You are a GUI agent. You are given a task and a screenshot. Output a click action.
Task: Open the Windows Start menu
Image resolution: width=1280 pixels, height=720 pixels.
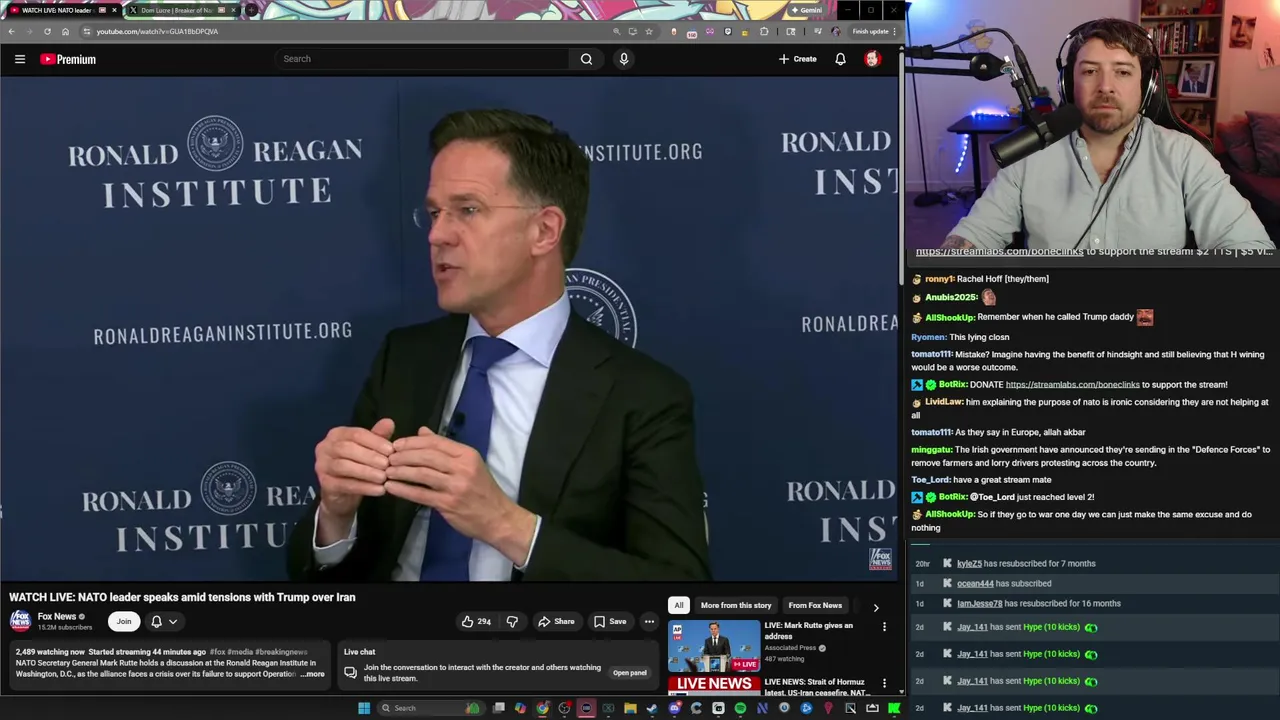(x=364, y=708)
